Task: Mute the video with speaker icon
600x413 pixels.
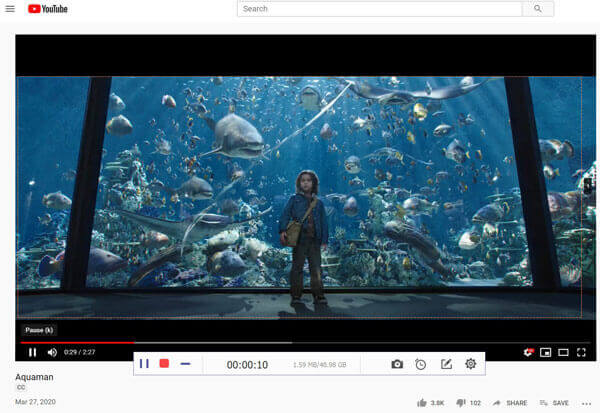Action: pos(52,352)
